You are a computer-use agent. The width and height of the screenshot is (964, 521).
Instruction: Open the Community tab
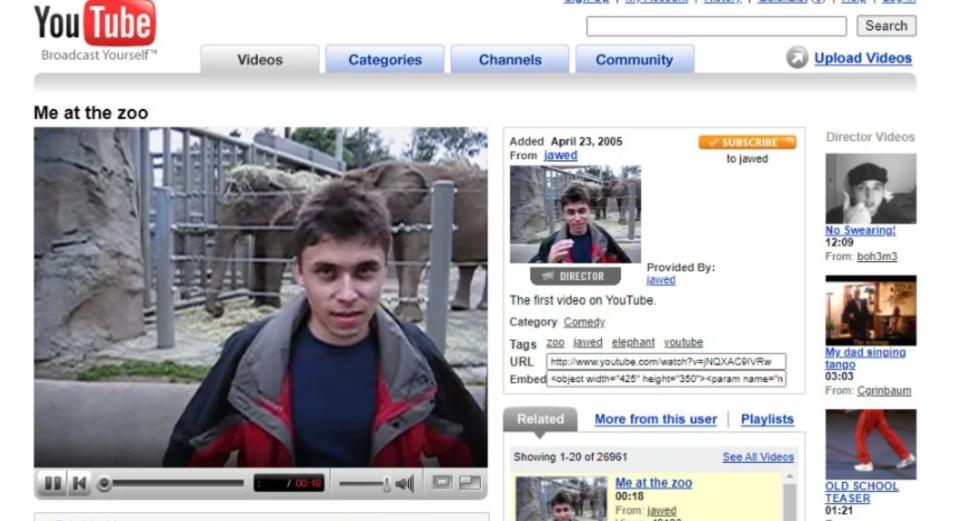click(634, 60)
